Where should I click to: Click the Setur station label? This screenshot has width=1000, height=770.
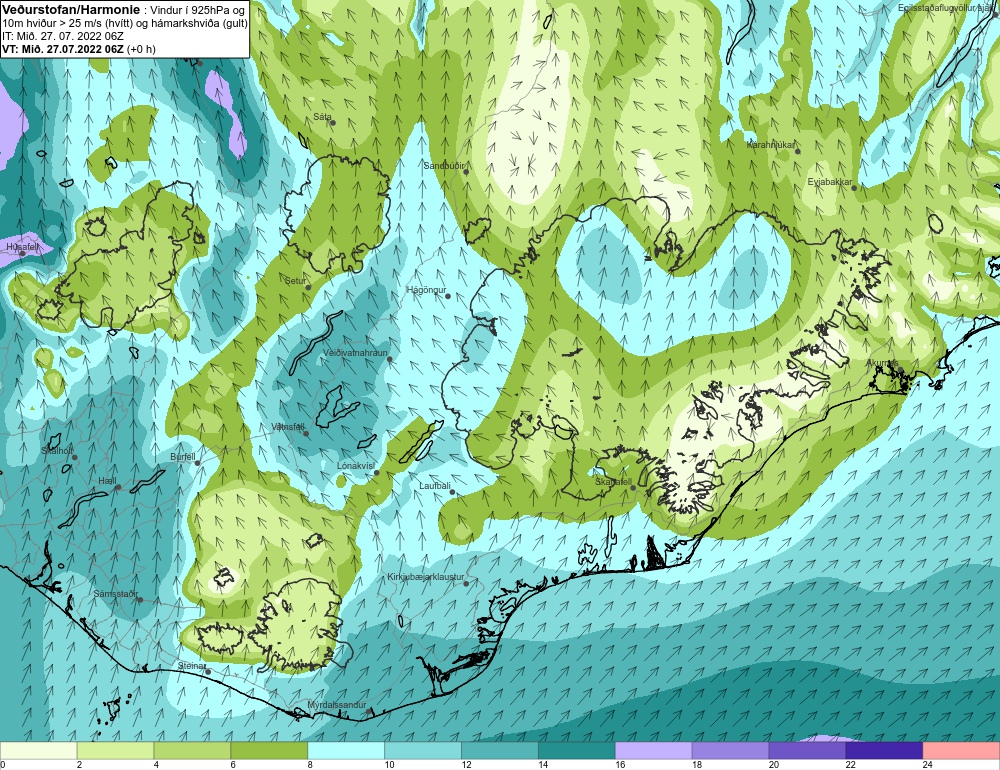tap(295, 281)
